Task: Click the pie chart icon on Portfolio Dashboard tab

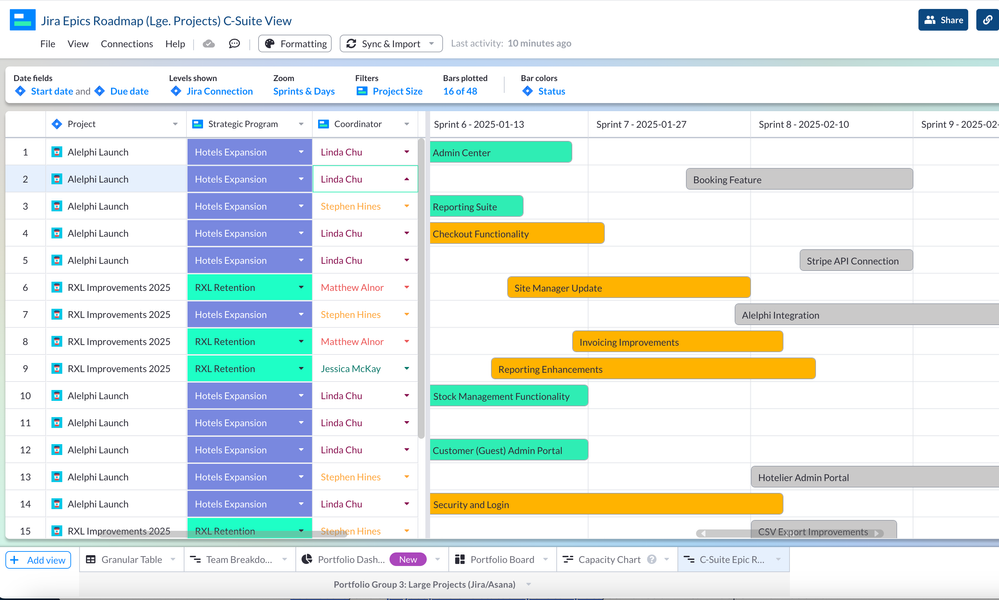Action: pos(309,560)
